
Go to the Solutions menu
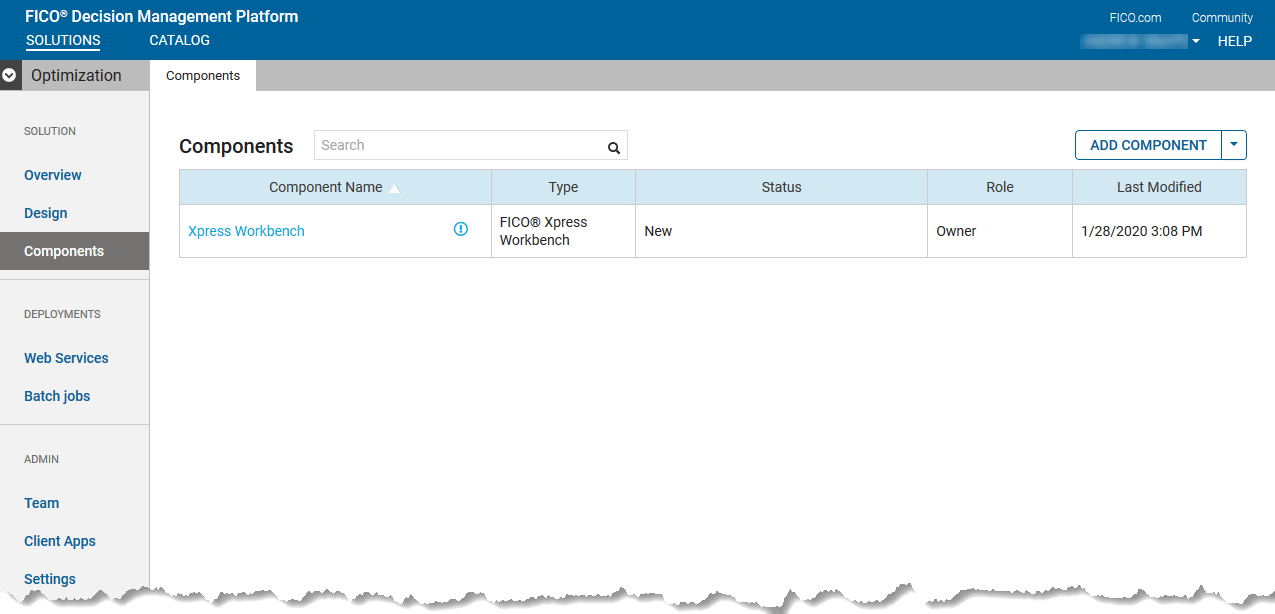63,41
